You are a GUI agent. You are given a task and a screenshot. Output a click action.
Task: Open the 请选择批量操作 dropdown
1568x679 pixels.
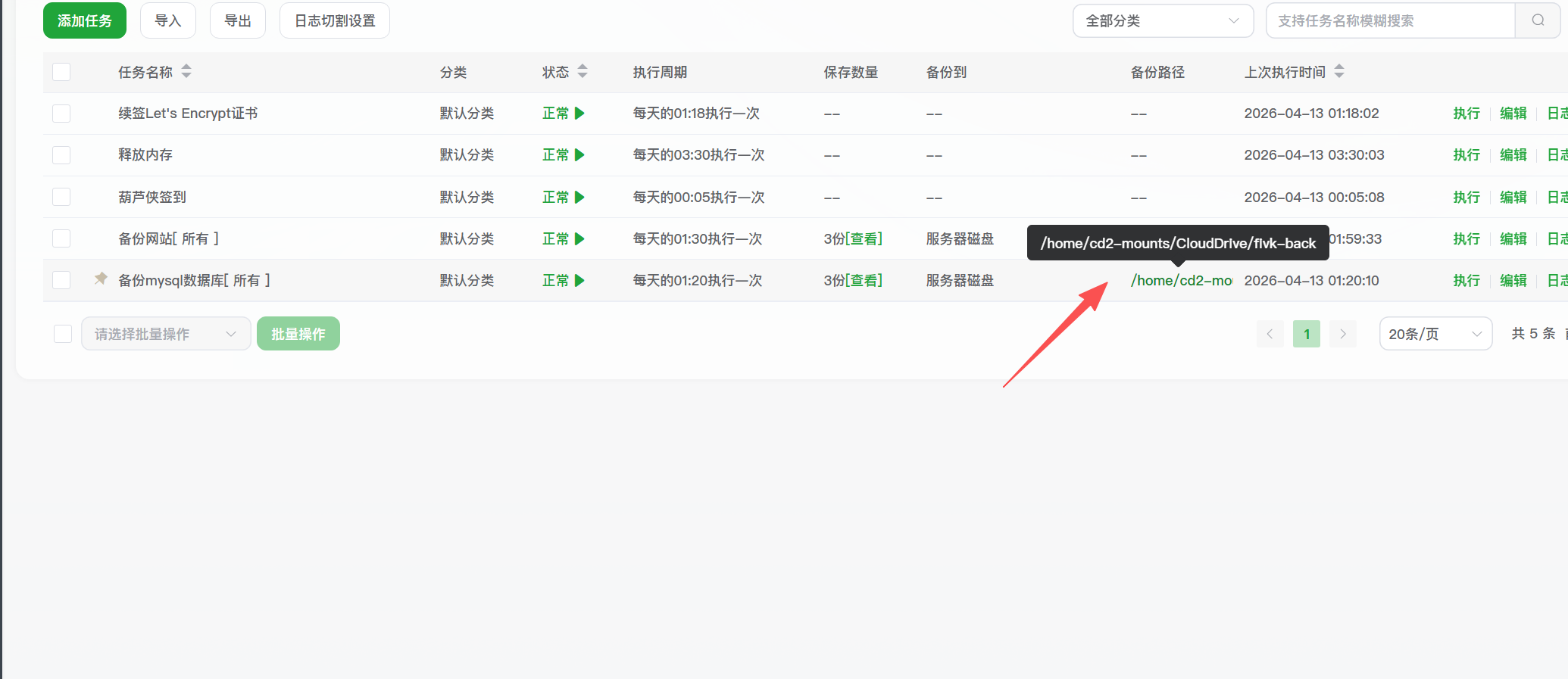[165, 334]
